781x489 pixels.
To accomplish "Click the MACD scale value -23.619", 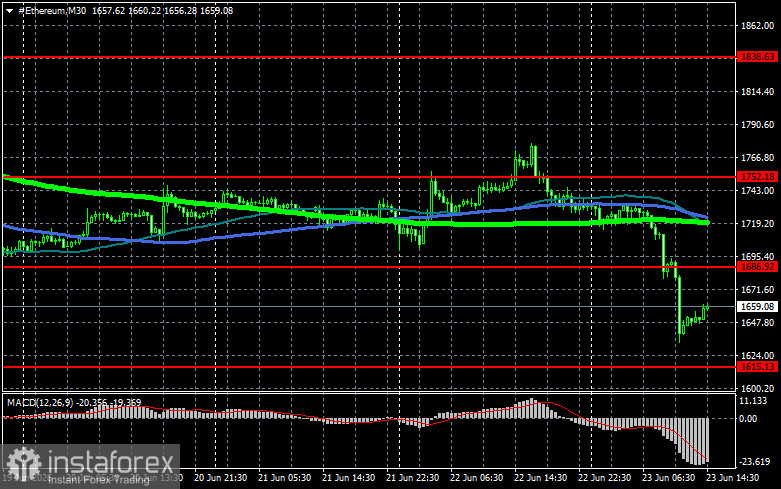I will (x=755, y=462).
